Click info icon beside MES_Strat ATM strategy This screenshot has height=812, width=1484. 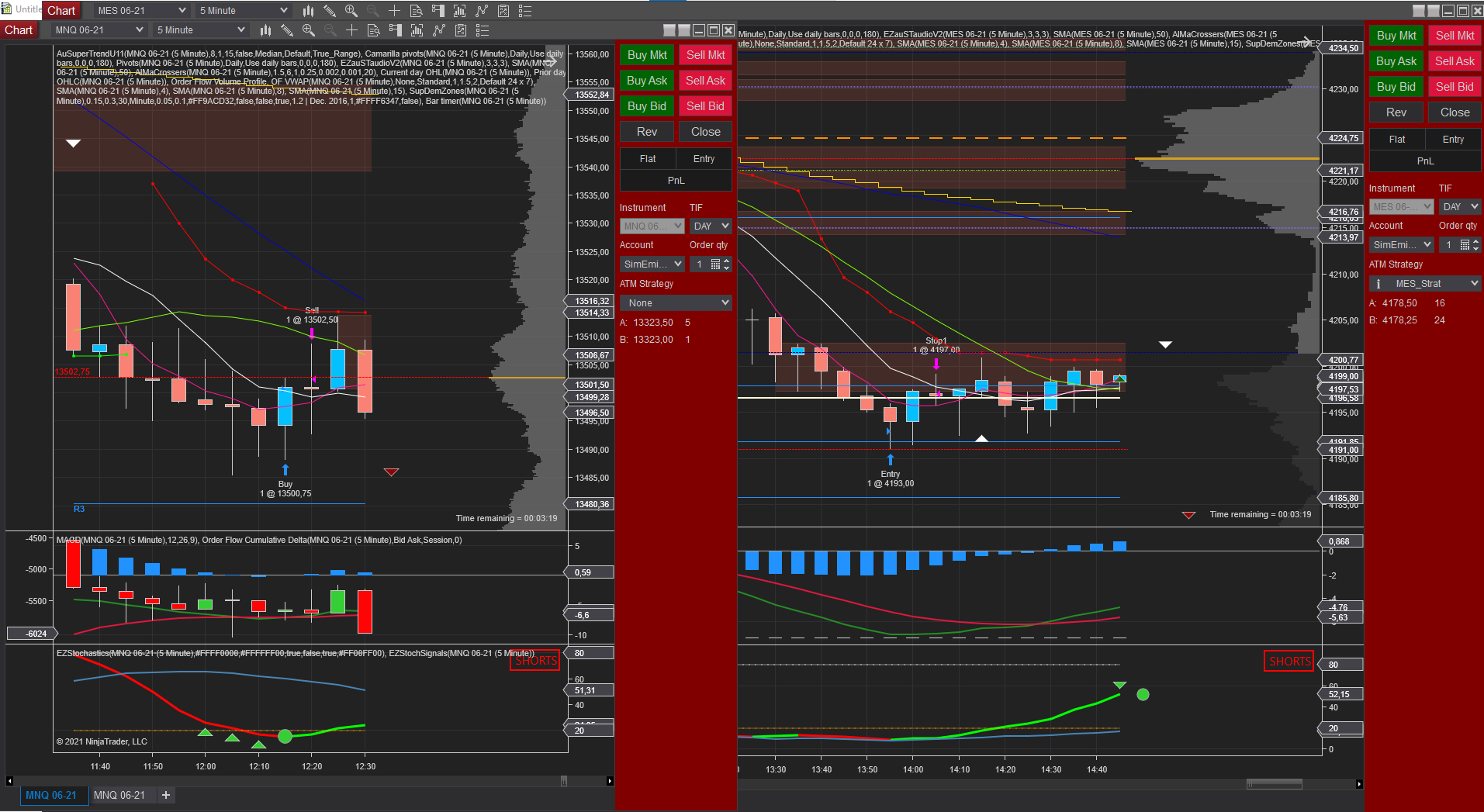click(1378, 284)
